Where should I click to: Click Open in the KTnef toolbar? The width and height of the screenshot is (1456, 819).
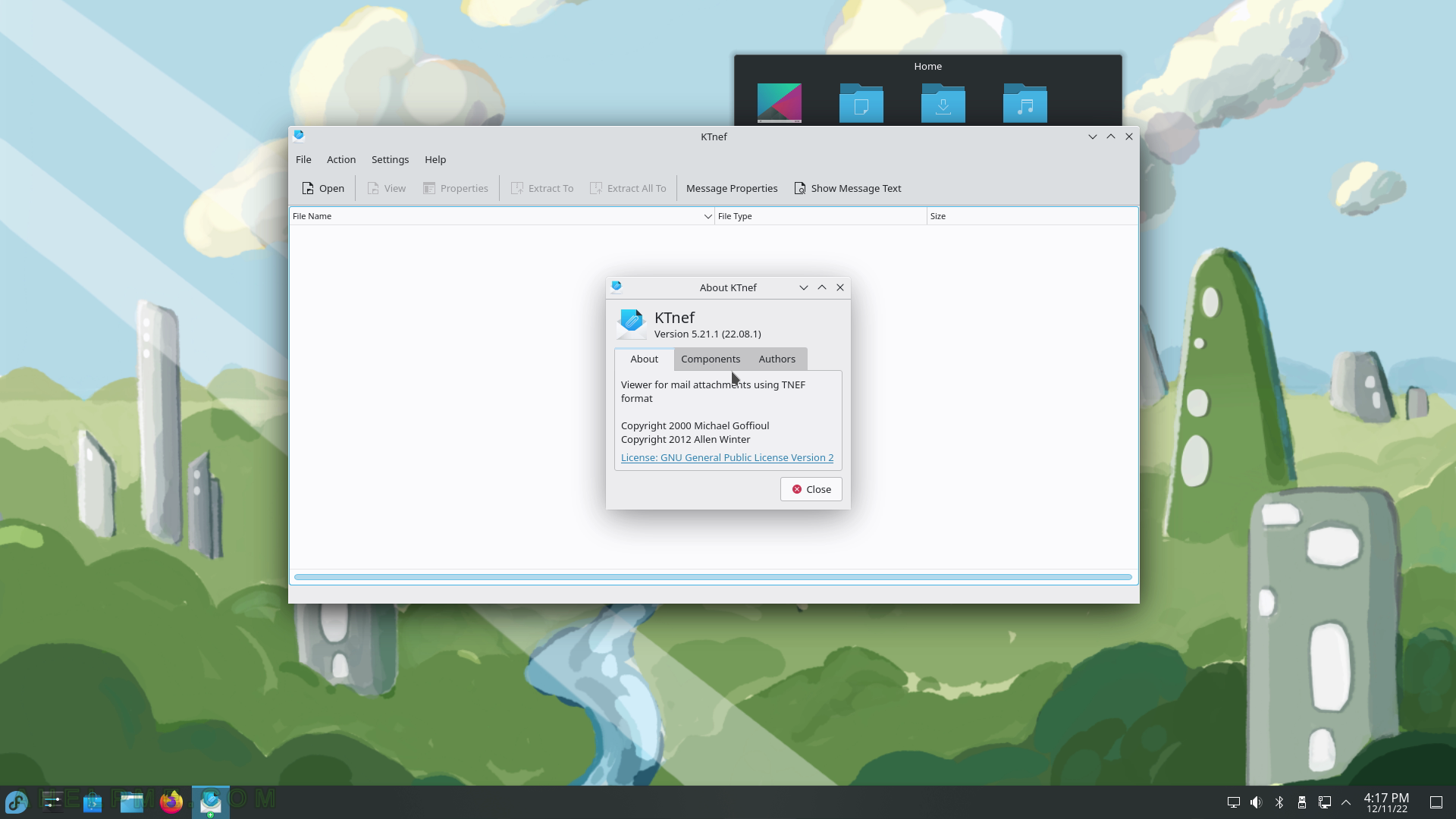[x=323, y=188]
